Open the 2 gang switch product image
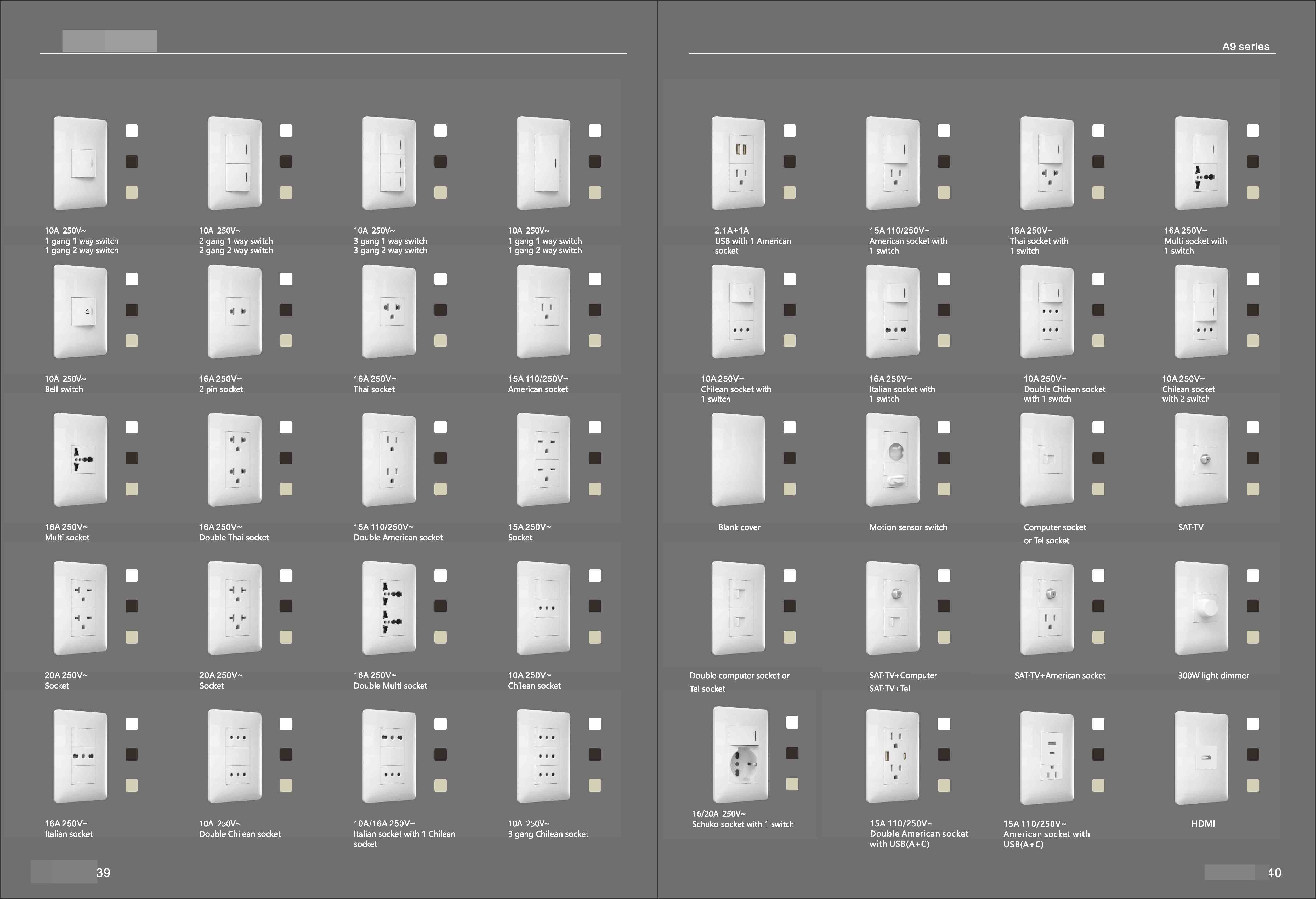 pyautogui.click(x=234, y=163)
